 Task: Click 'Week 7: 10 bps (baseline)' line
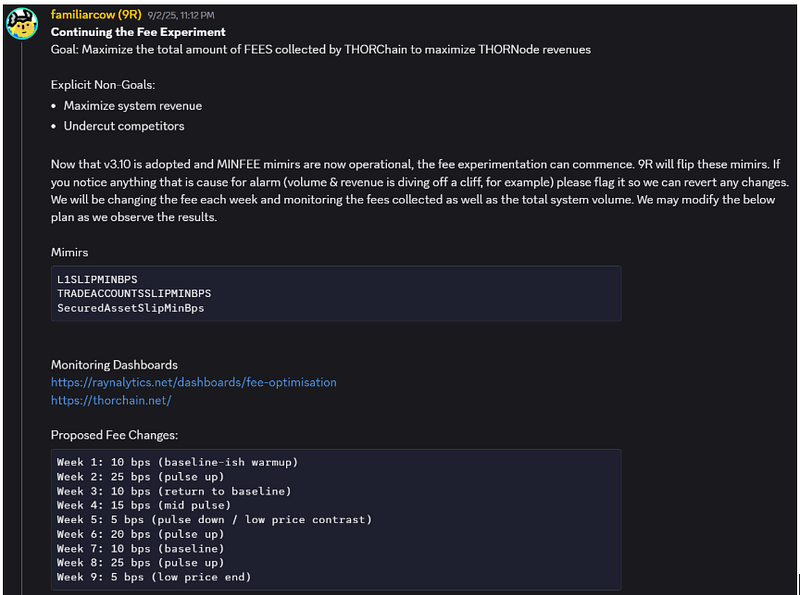pyautogui.click(x=141, y=549)
